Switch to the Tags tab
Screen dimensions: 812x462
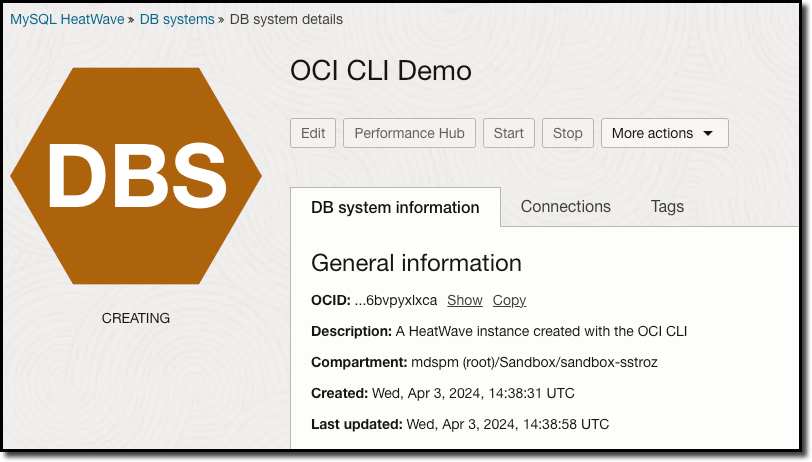click(x=667, y=207)
